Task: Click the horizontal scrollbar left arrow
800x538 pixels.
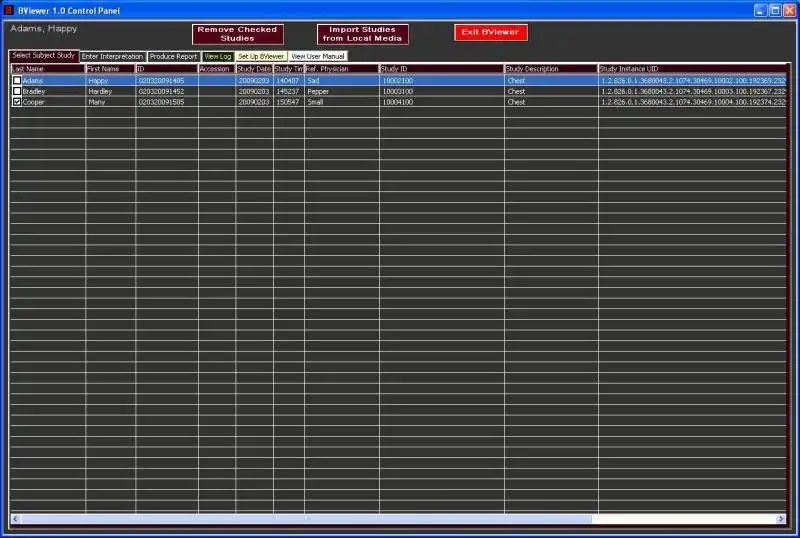Action: pos(15,519)
